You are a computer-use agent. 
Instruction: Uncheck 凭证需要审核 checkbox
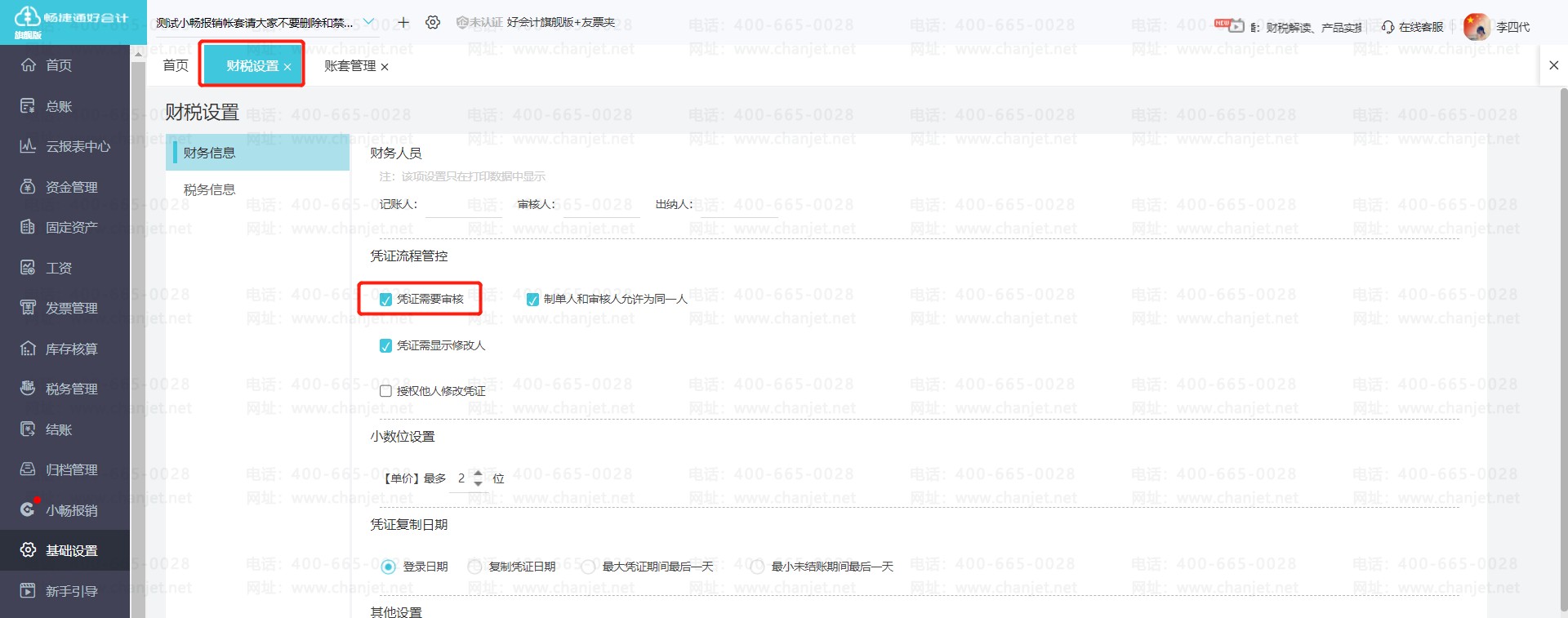point(385,300)
